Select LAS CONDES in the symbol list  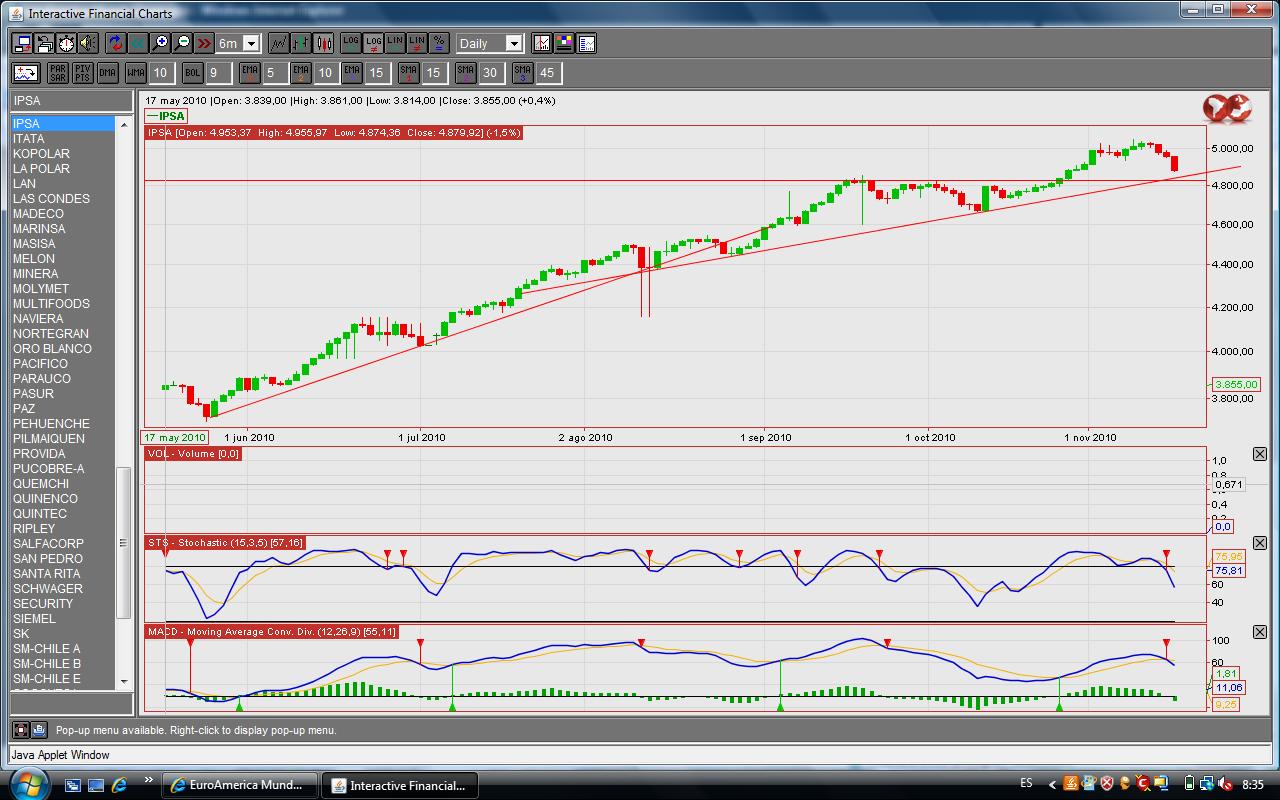[x=64, y=199]
